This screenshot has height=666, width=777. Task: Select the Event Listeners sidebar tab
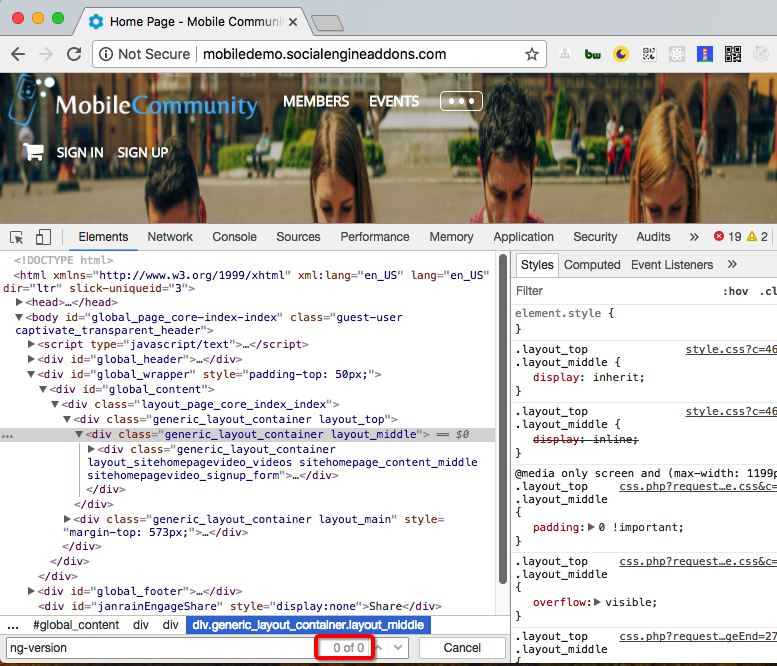tap(671, 265)
